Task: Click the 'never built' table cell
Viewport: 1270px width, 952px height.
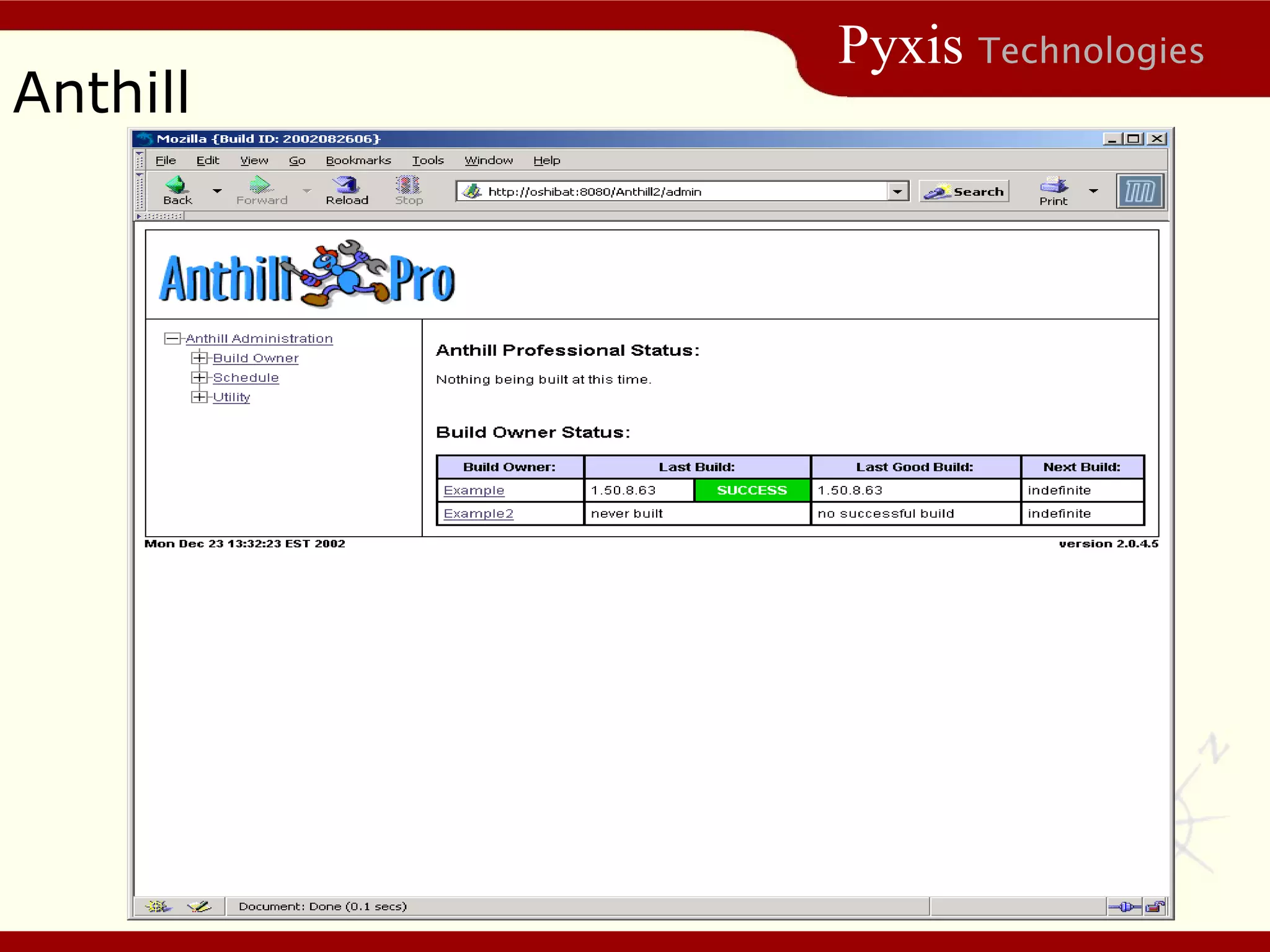Action: coord(697,514)
